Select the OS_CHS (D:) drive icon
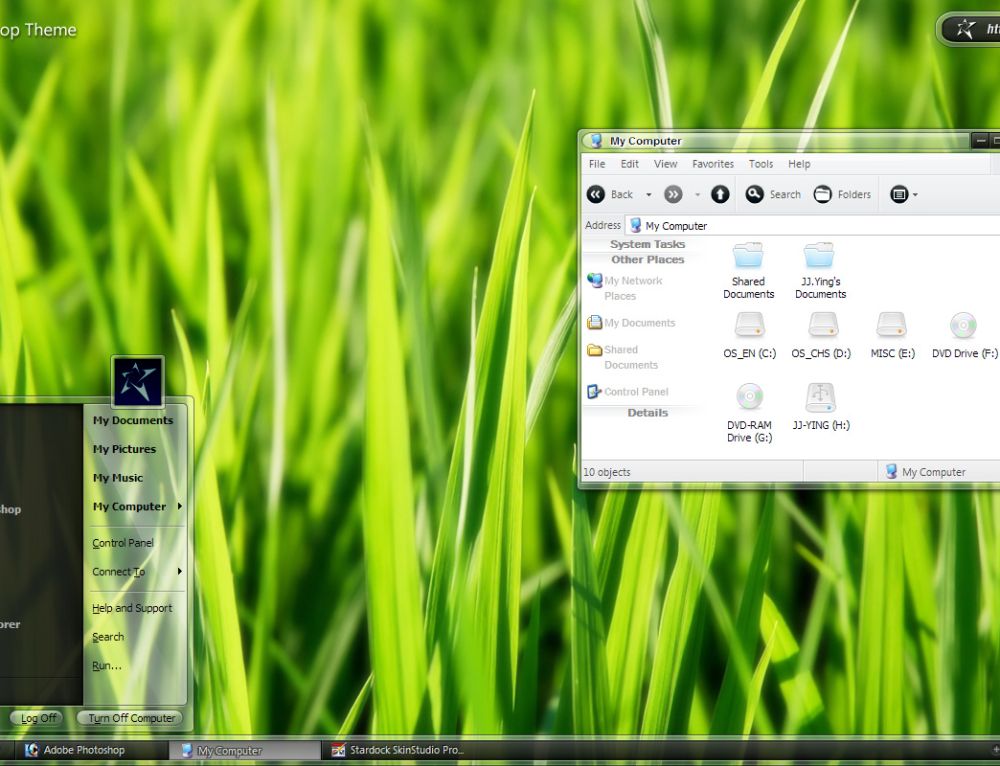 (822, 325)
